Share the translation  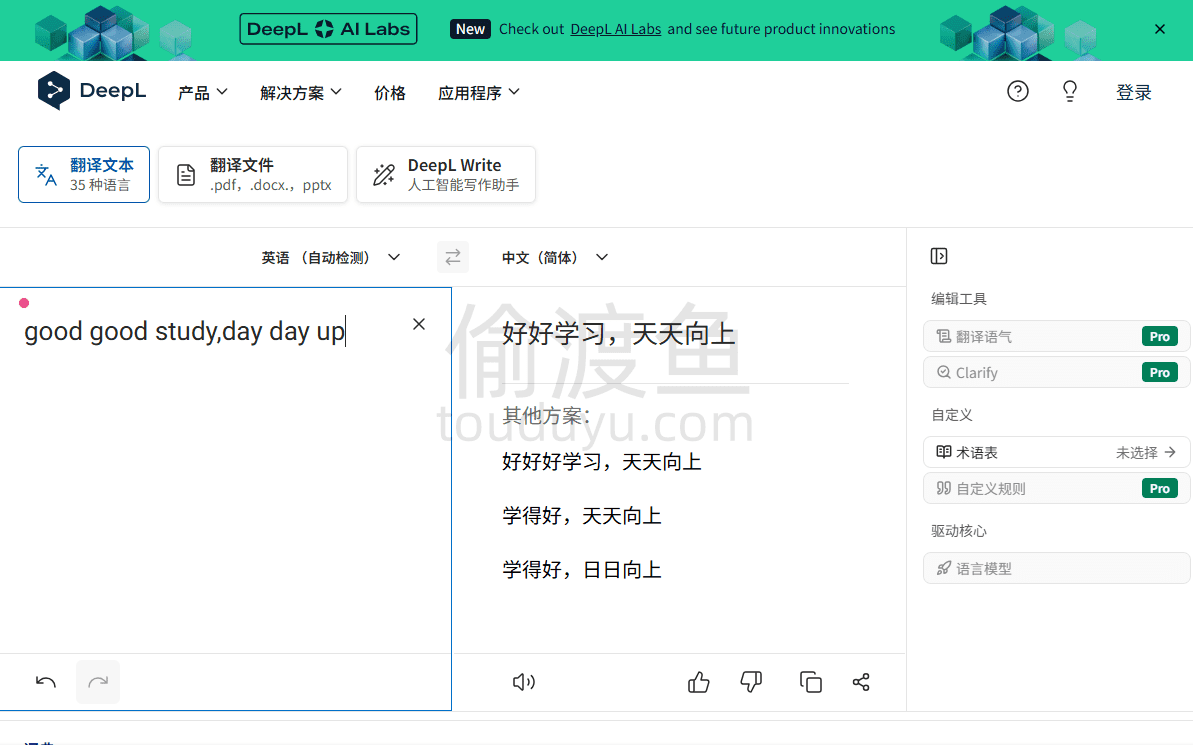coord(861,682)
